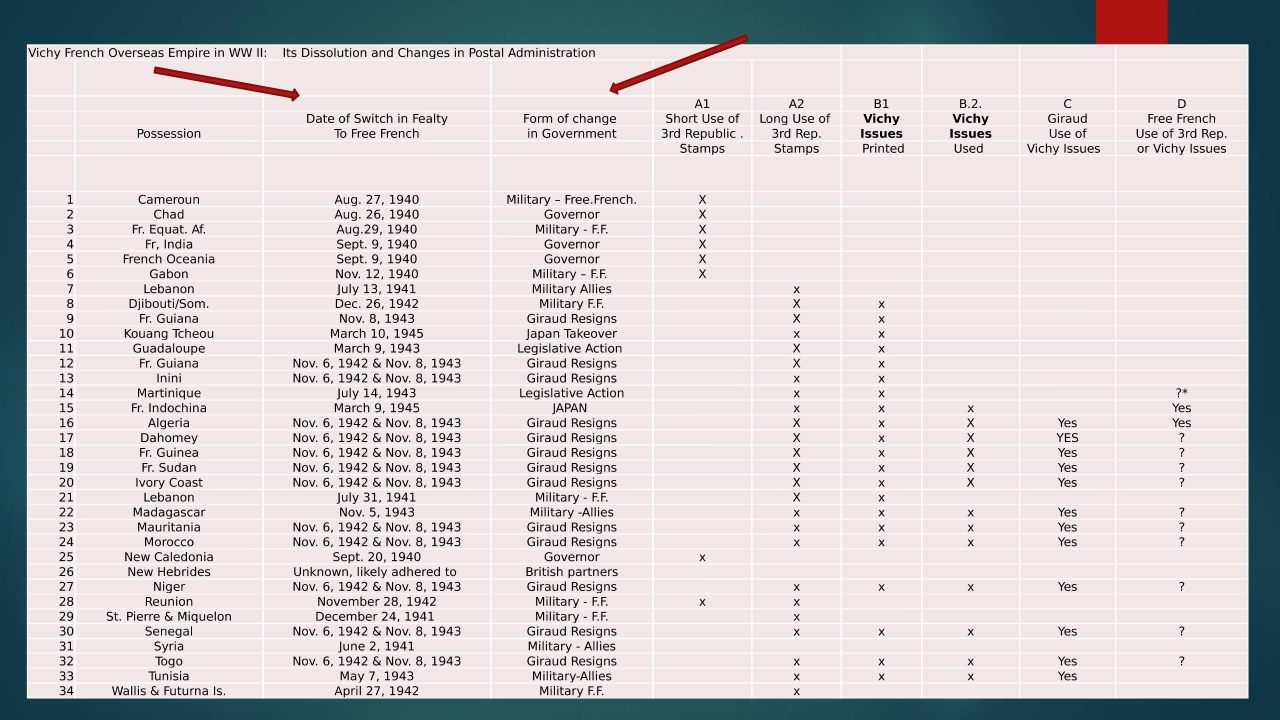This screenshot has width=1280, height=720.
Task: Click the 'Date of Switch in Fealty' header
Action: [x=377, y=119]
